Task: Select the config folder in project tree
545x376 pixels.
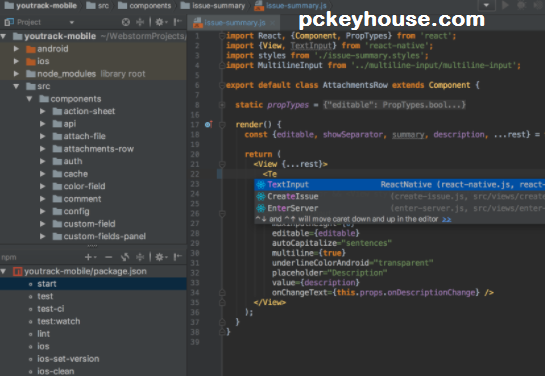Action: click(x=93, y=211)
